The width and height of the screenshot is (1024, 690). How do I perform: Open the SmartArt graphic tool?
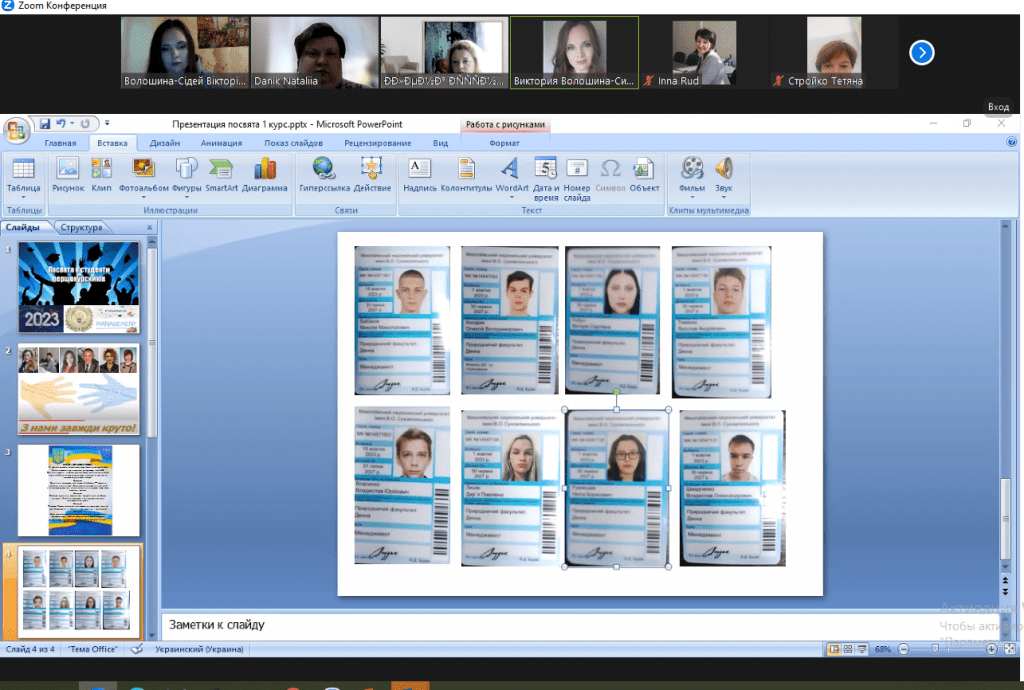[220, 175]
